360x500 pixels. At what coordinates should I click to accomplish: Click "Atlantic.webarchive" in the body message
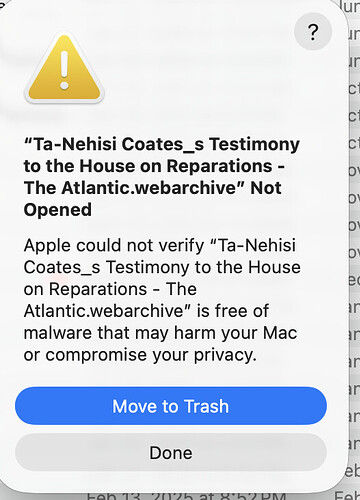pyautogui.click(x=103, y=311)
